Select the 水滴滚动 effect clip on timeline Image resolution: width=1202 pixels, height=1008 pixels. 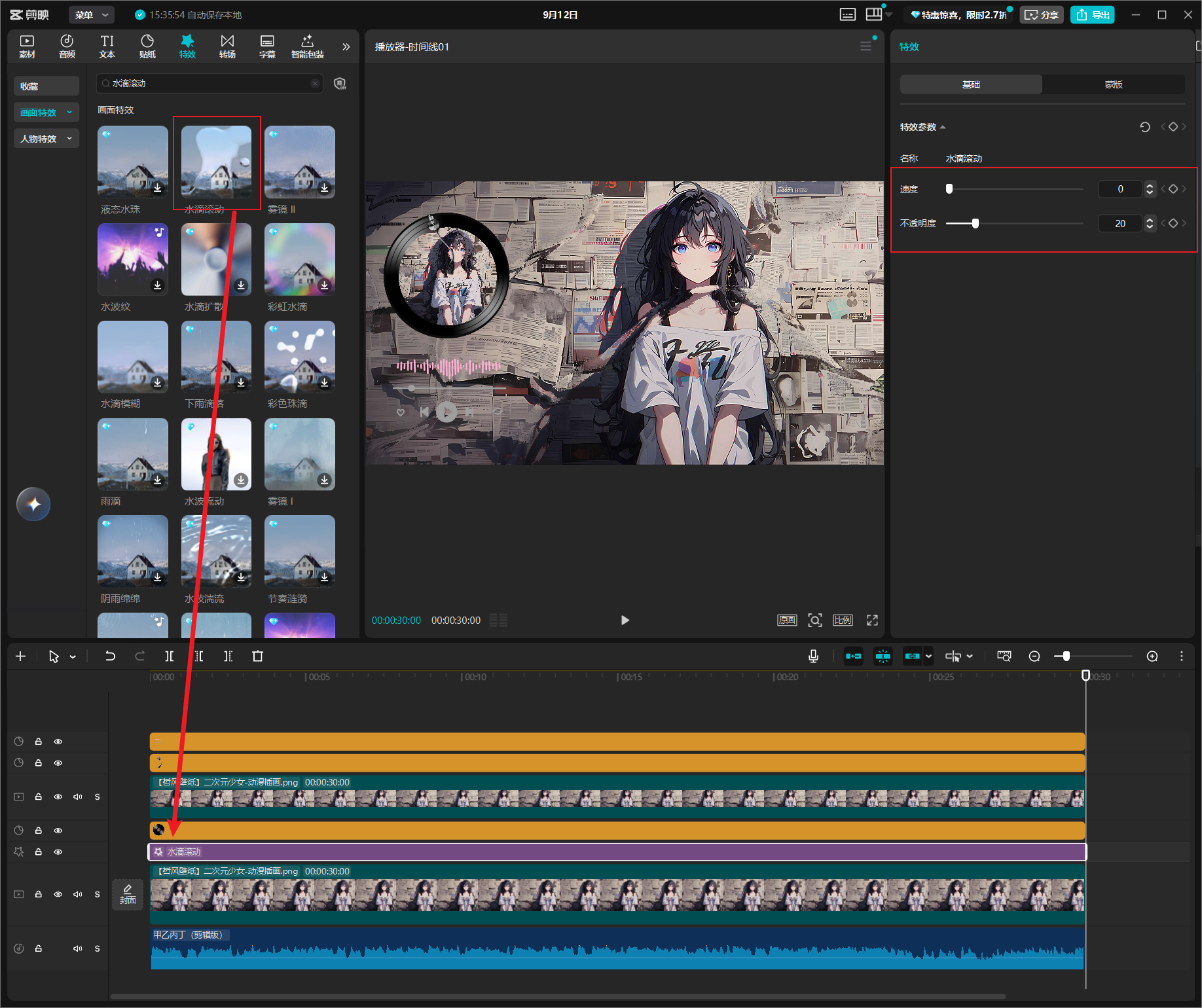tap(617, 852)
